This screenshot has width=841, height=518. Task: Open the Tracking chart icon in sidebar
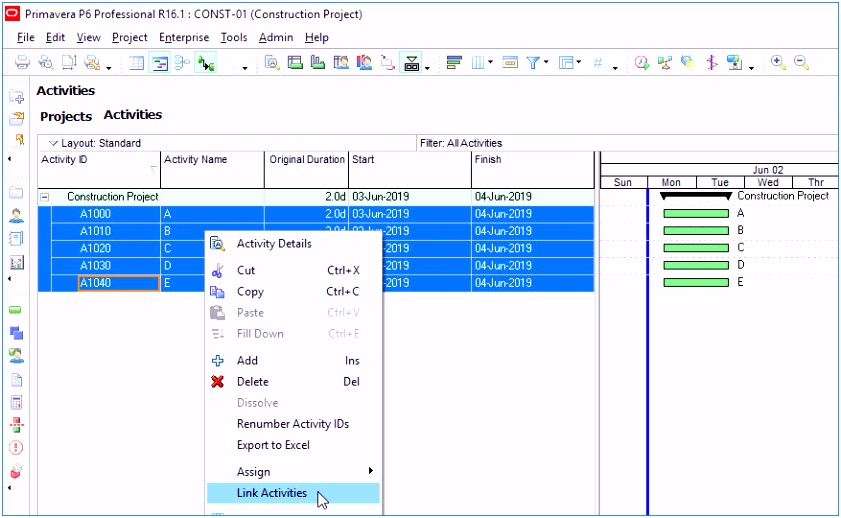(17, 262)
